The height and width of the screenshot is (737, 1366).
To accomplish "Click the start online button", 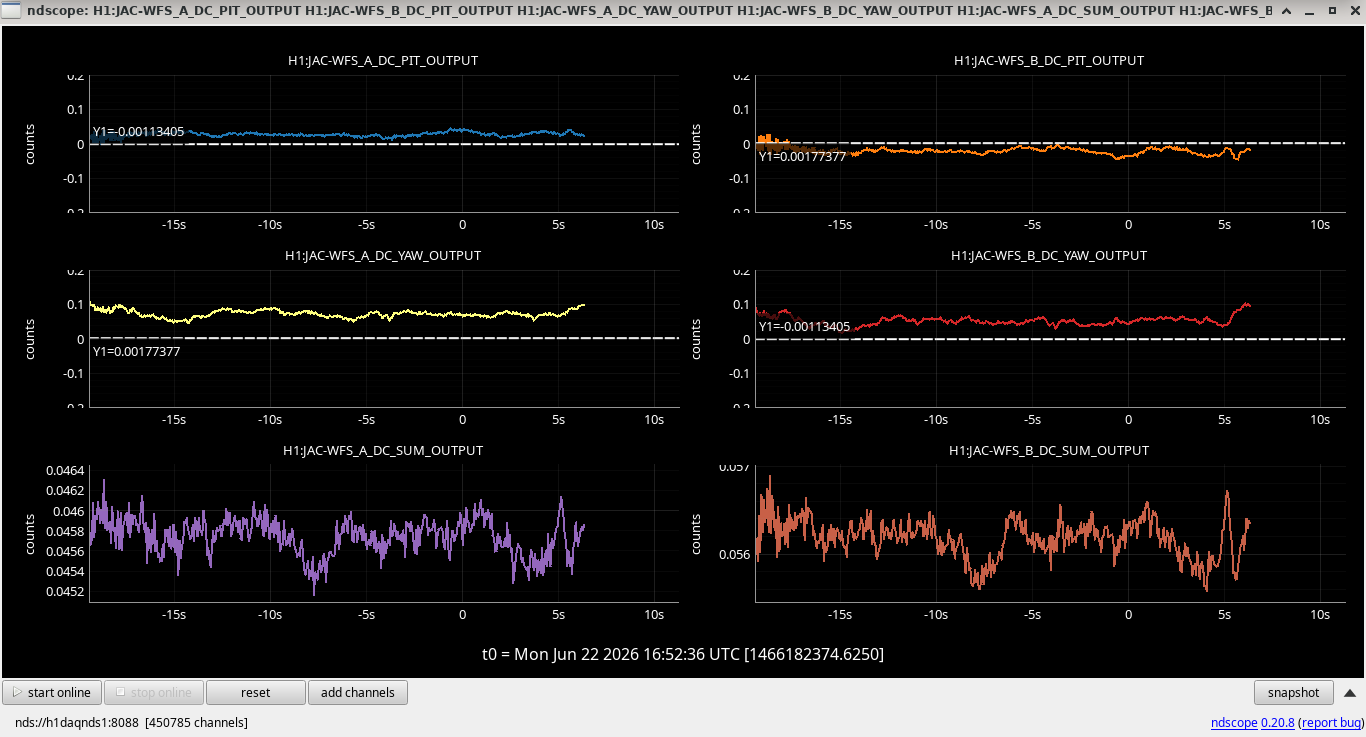I will pos(52,692).
